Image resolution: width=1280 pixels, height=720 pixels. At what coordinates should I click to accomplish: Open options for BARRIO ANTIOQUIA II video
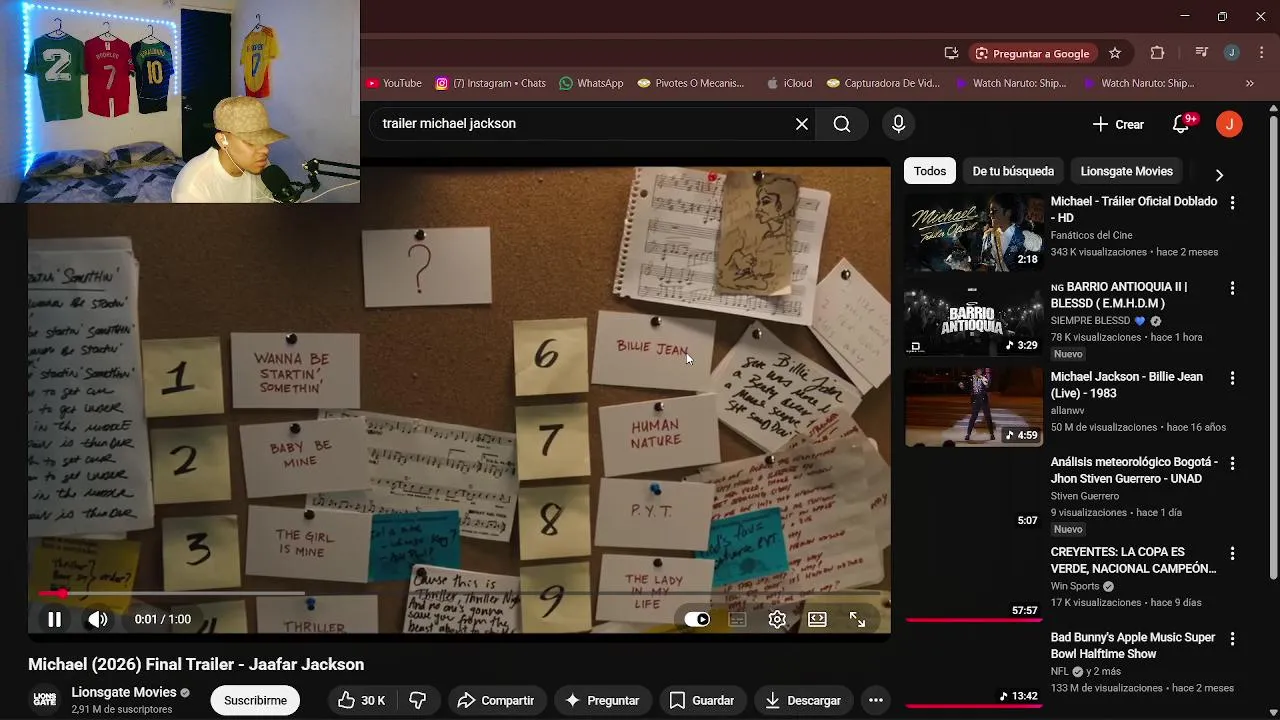1232,288
